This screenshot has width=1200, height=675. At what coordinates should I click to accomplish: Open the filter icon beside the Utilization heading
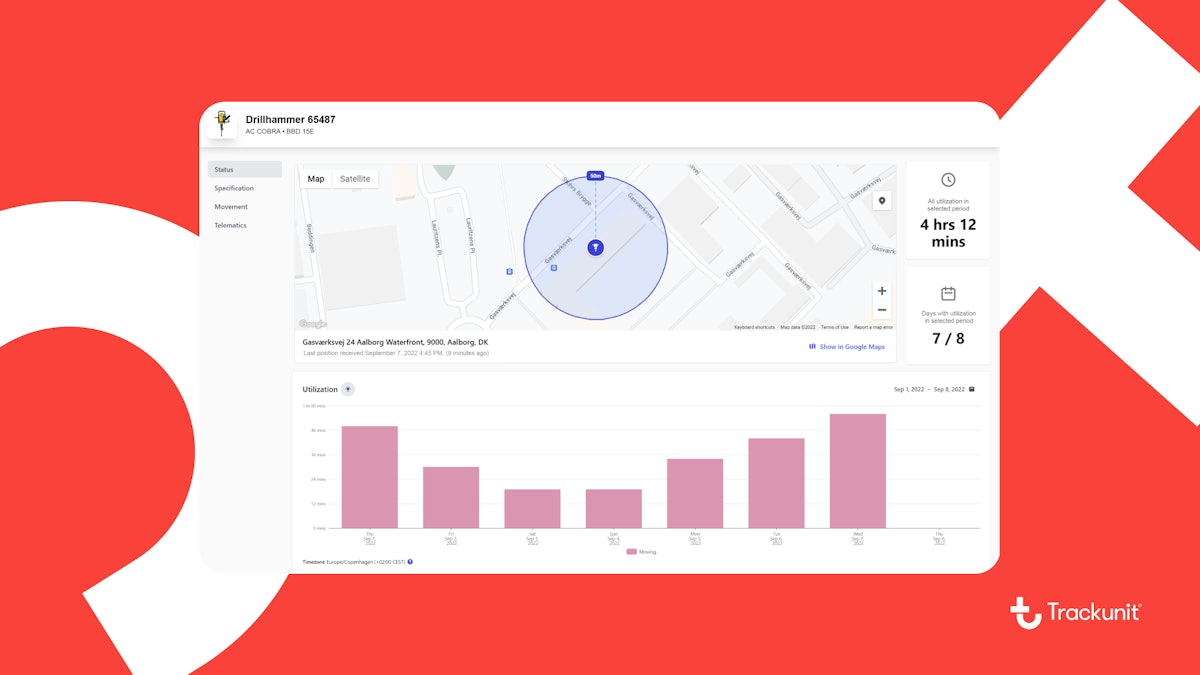coord(347,389)
